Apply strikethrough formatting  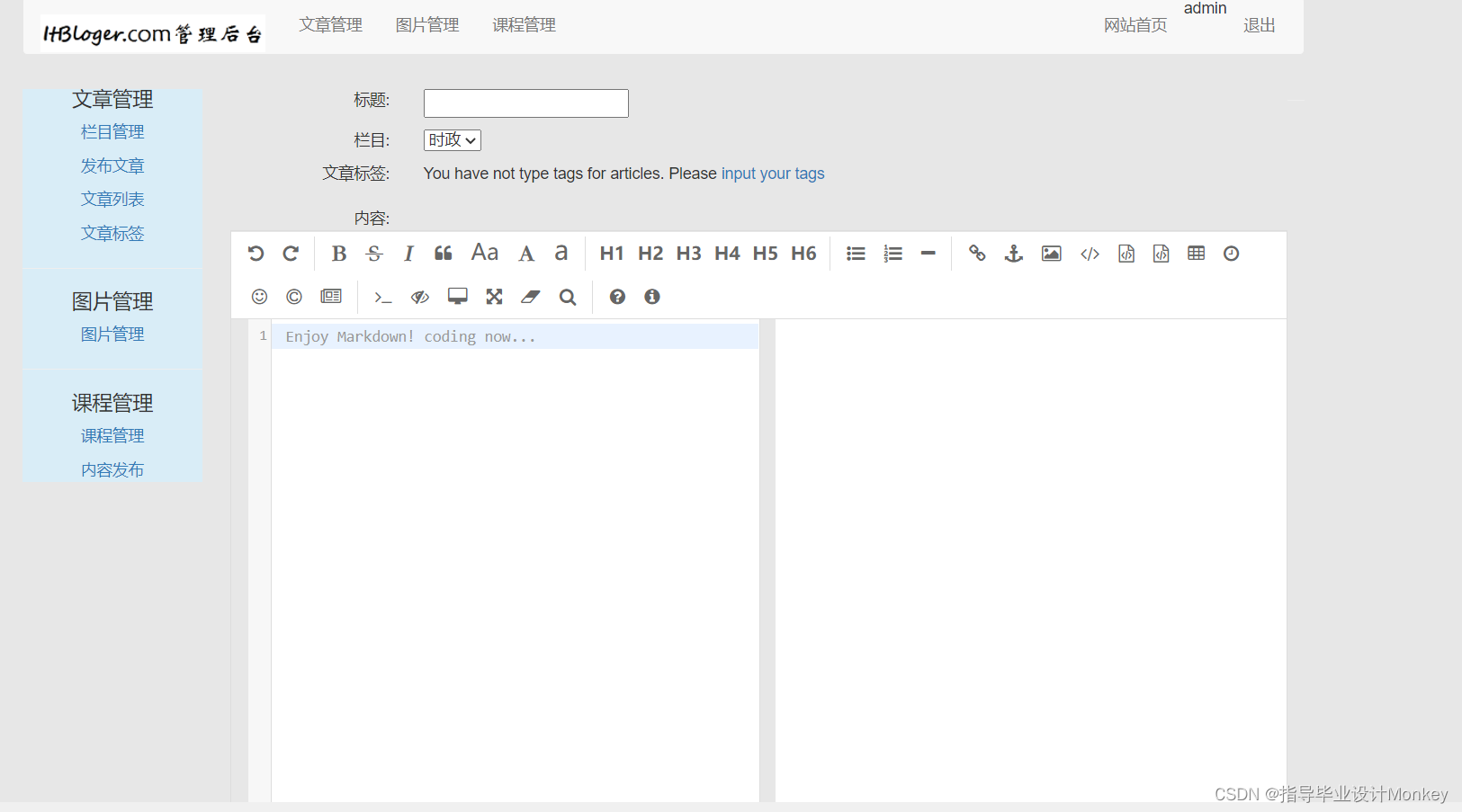click(x=374, y=254)
